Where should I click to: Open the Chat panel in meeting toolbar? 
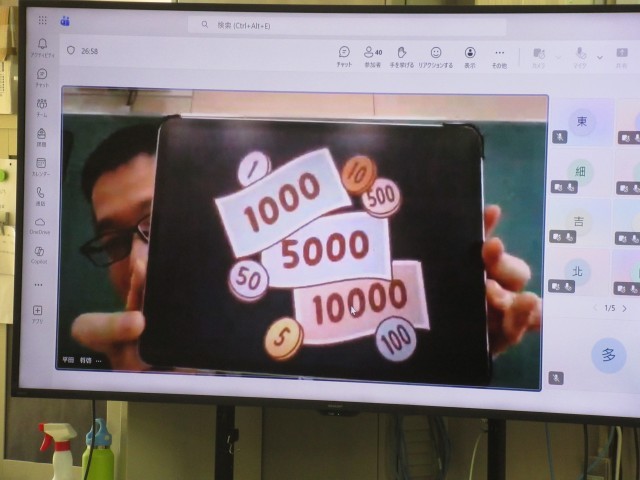tap(344, 56)
